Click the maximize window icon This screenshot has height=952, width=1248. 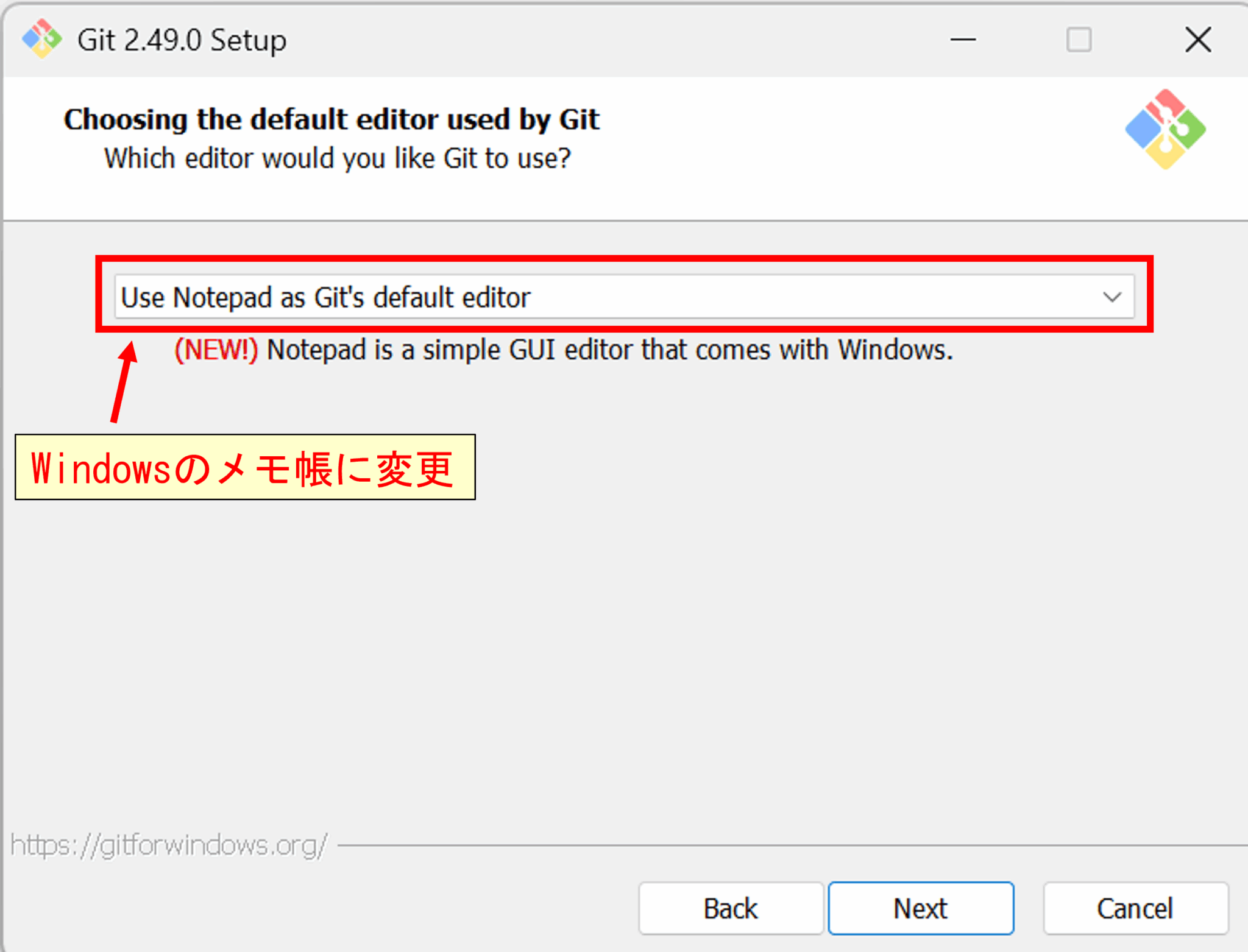tap(1079, 39)
